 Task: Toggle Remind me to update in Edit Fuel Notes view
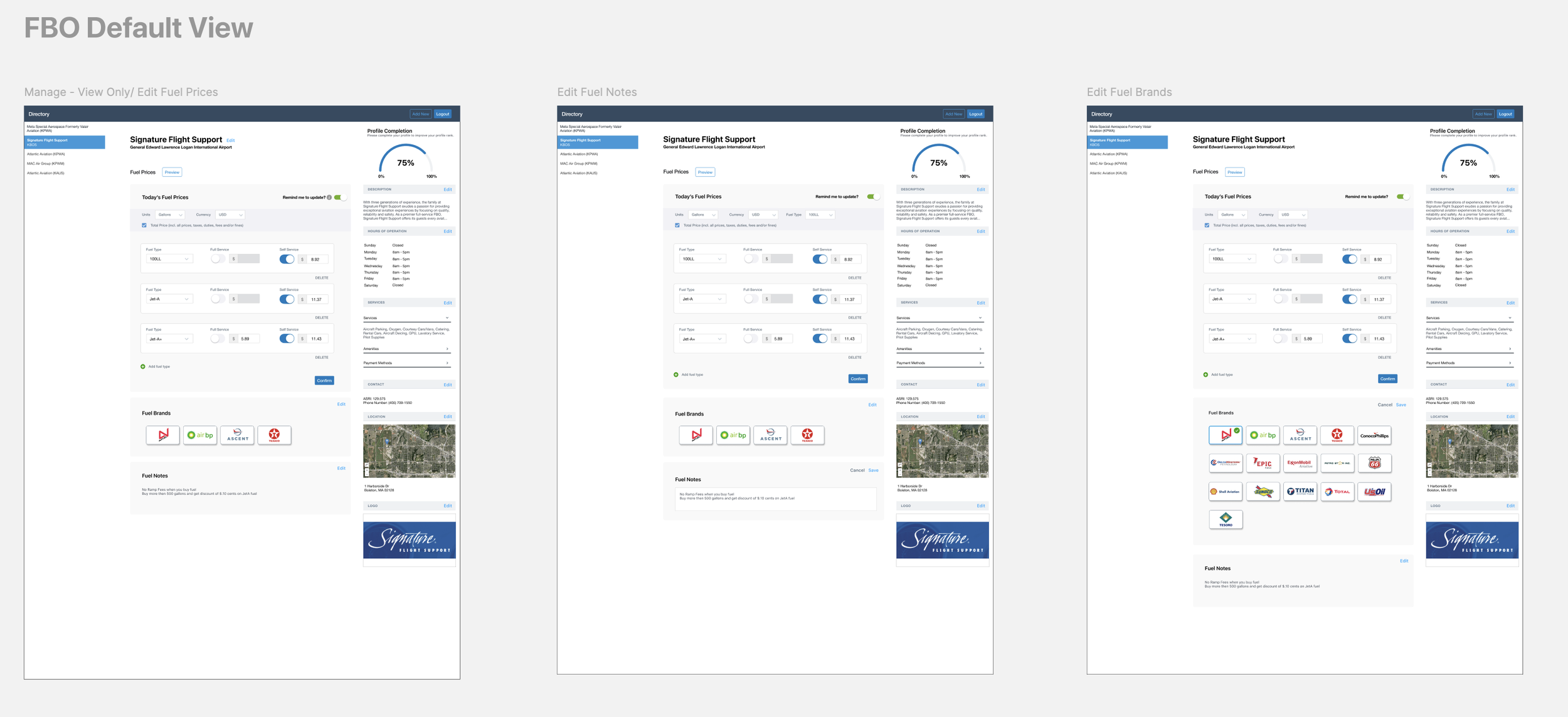click(873, 197)
